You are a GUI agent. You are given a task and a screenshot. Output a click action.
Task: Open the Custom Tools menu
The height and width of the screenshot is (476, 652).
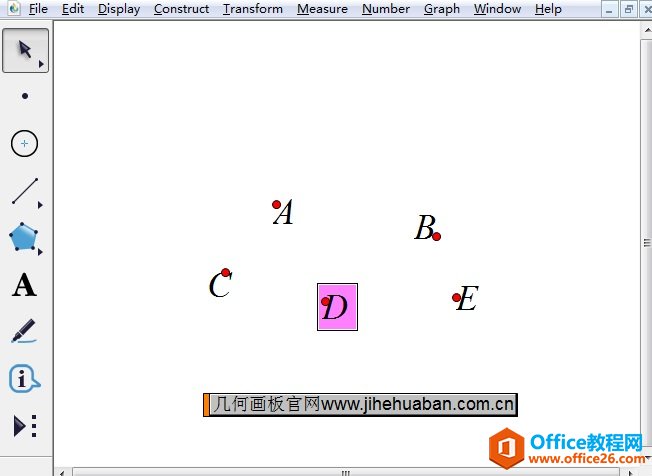[x=25, y=426]
